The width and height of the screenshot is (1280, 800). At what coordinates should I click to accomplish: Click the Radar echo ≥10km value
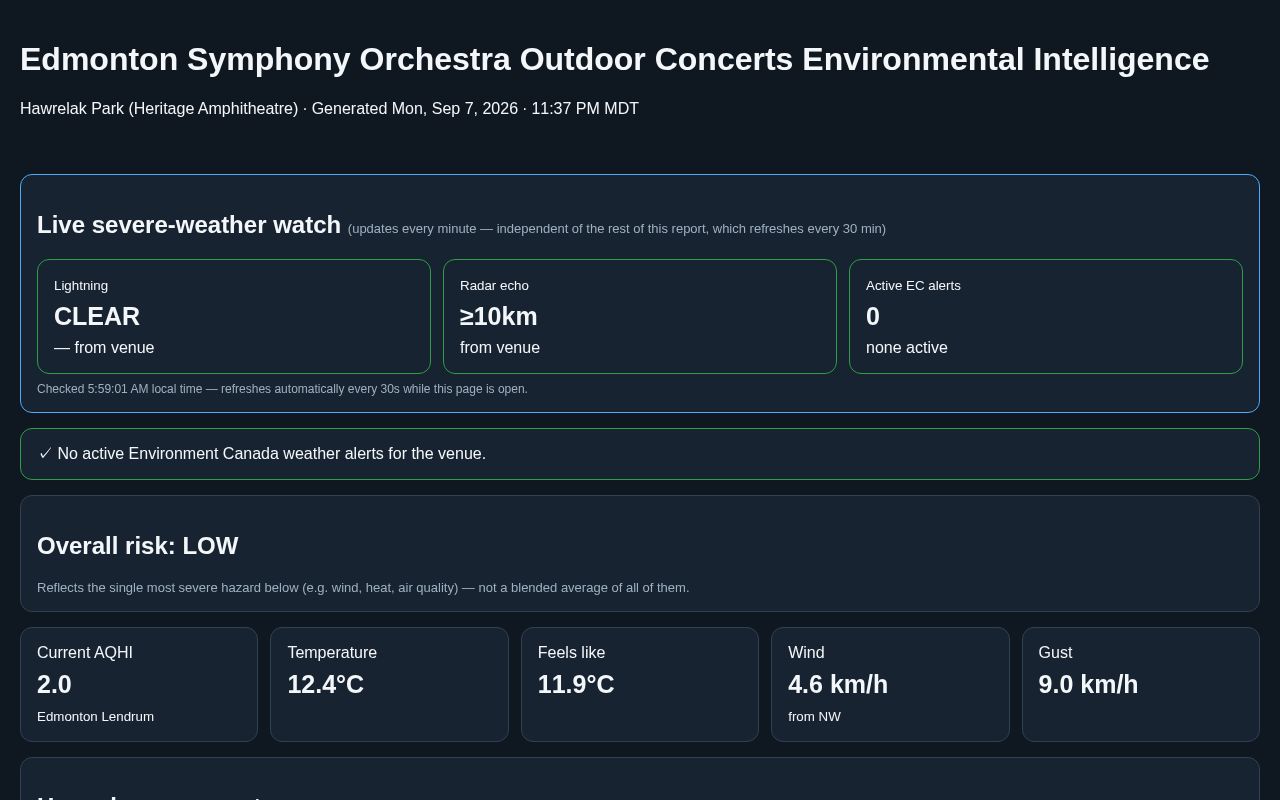pos(499,316)
